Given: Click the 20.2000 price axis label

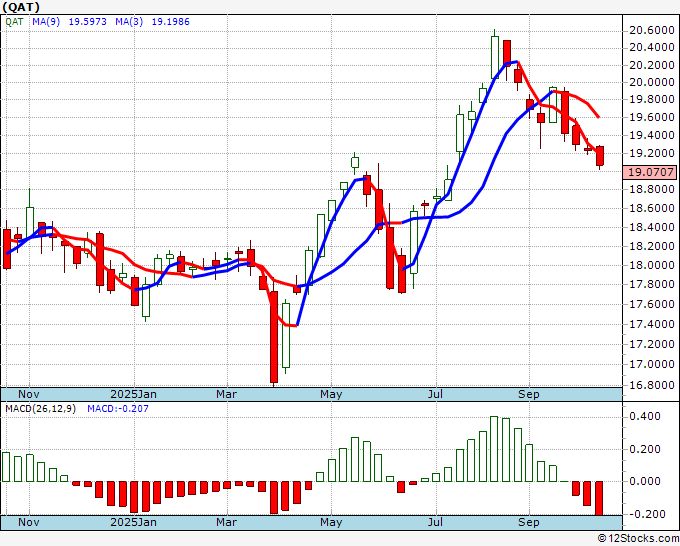Looking at the screenshot, I should click(x=651, y=65).
